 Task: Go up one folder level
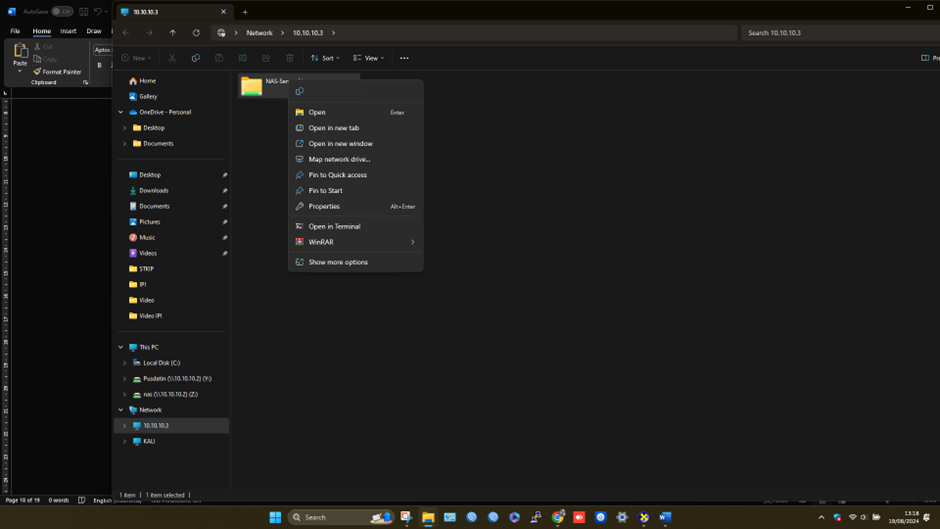pos(172,33)
